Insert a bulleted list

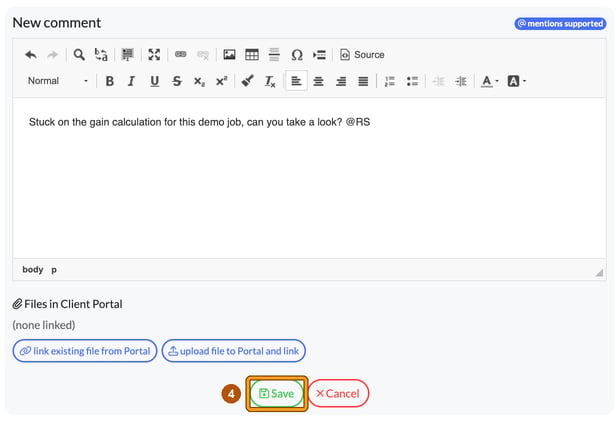[x=412, y=81]
